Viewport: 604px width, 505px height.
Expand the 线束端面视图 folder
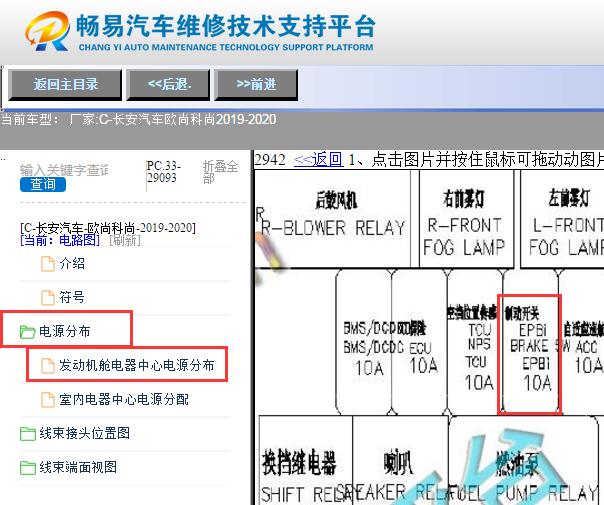coord(78,467)
